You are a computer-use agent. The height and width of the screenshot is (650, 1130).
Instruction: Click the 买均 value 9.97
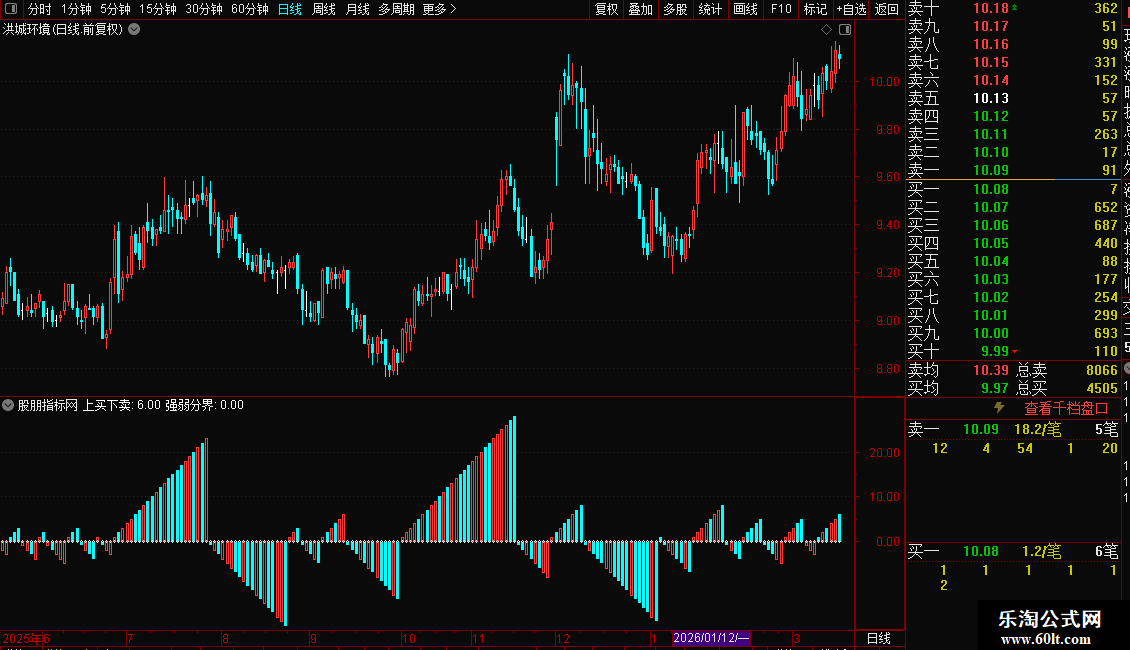tap(995, 388)
